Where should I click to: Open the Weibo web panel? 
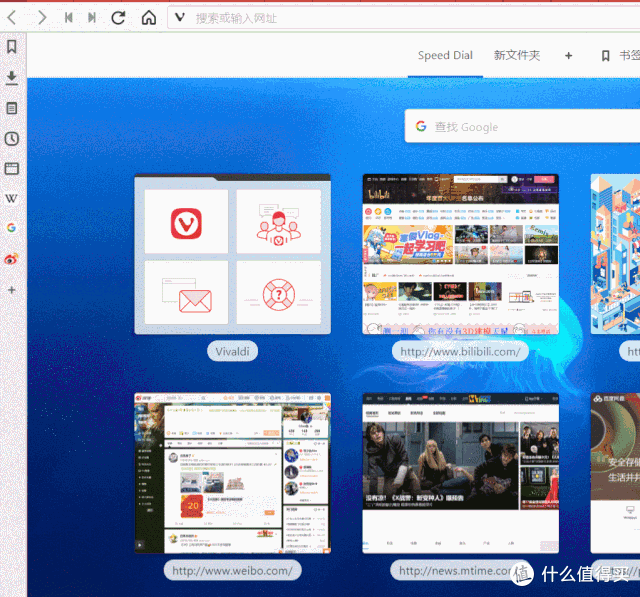(11, 259)
